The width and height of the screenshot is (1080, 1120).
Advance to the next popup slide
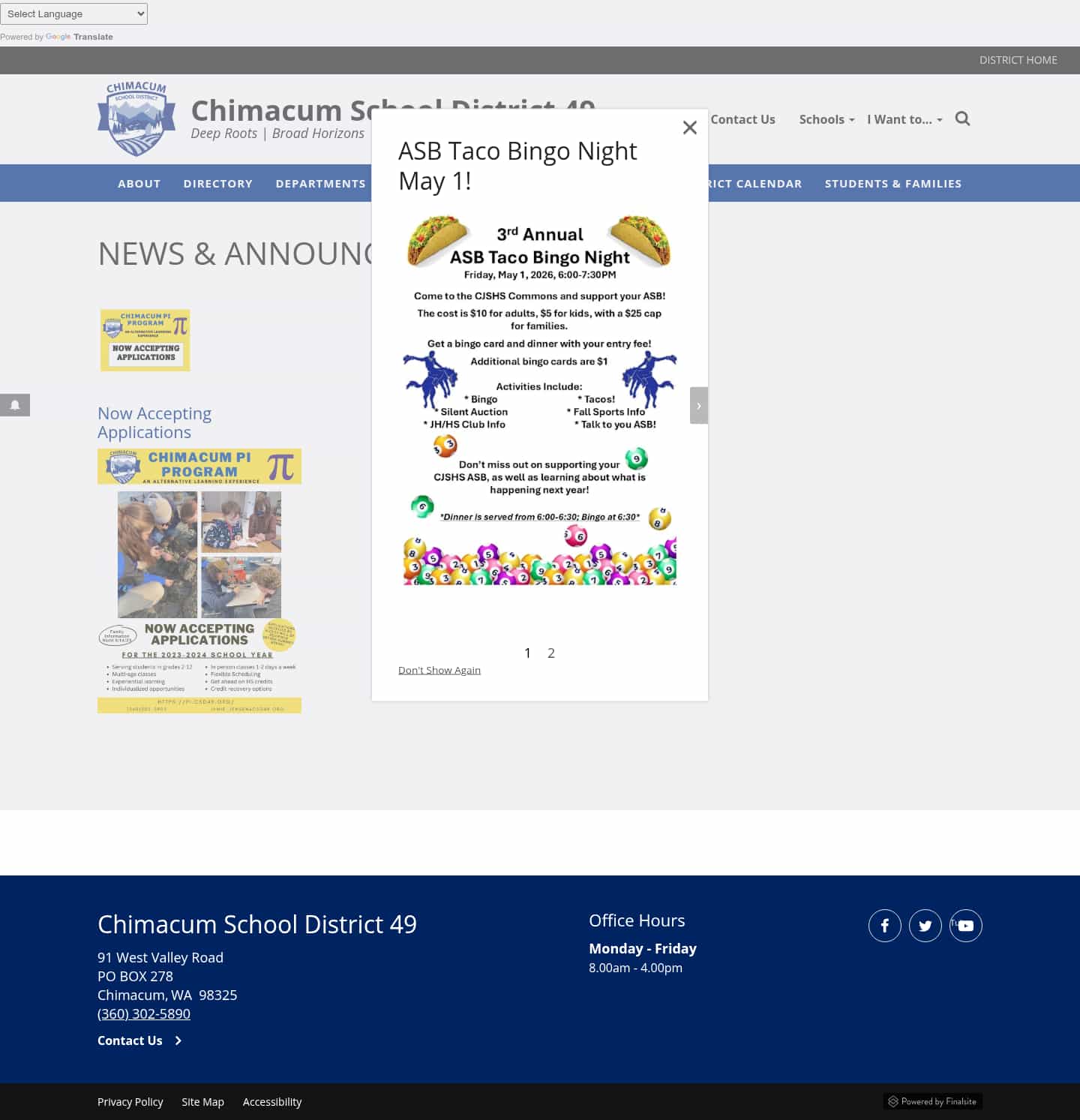tap(698, 405)
